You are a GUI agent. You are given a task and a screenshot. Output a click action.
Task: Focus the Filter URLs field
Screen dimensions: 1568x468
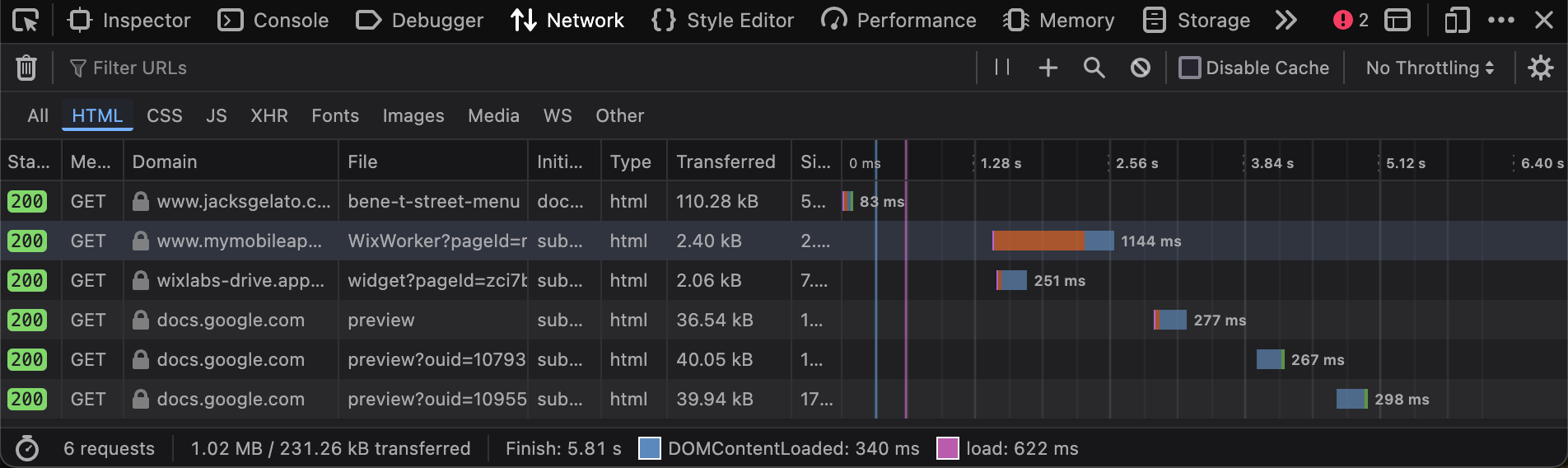pyautogui.click(x=519, y=68)
